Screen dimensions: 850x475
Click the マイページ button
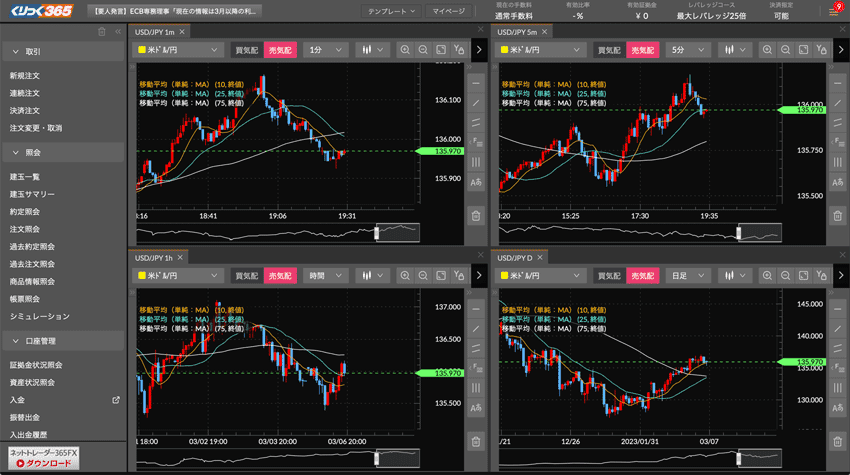[x=448, y=11]
